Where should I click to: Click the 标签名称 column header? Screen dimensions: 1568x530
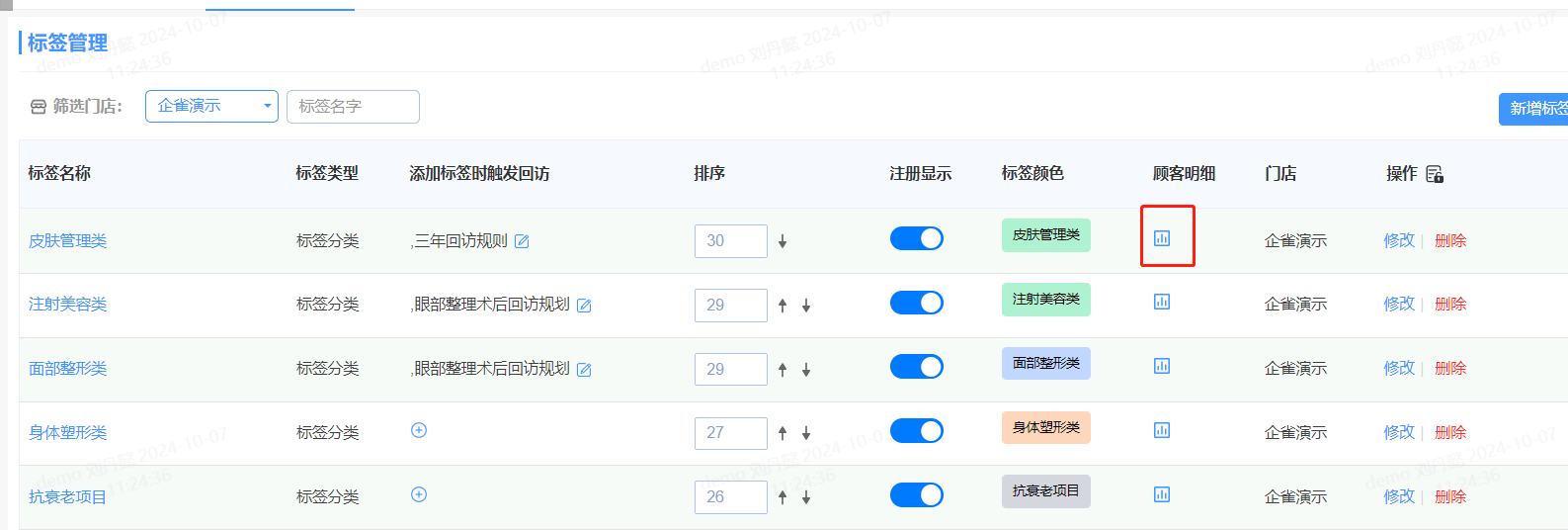[59, 173]
